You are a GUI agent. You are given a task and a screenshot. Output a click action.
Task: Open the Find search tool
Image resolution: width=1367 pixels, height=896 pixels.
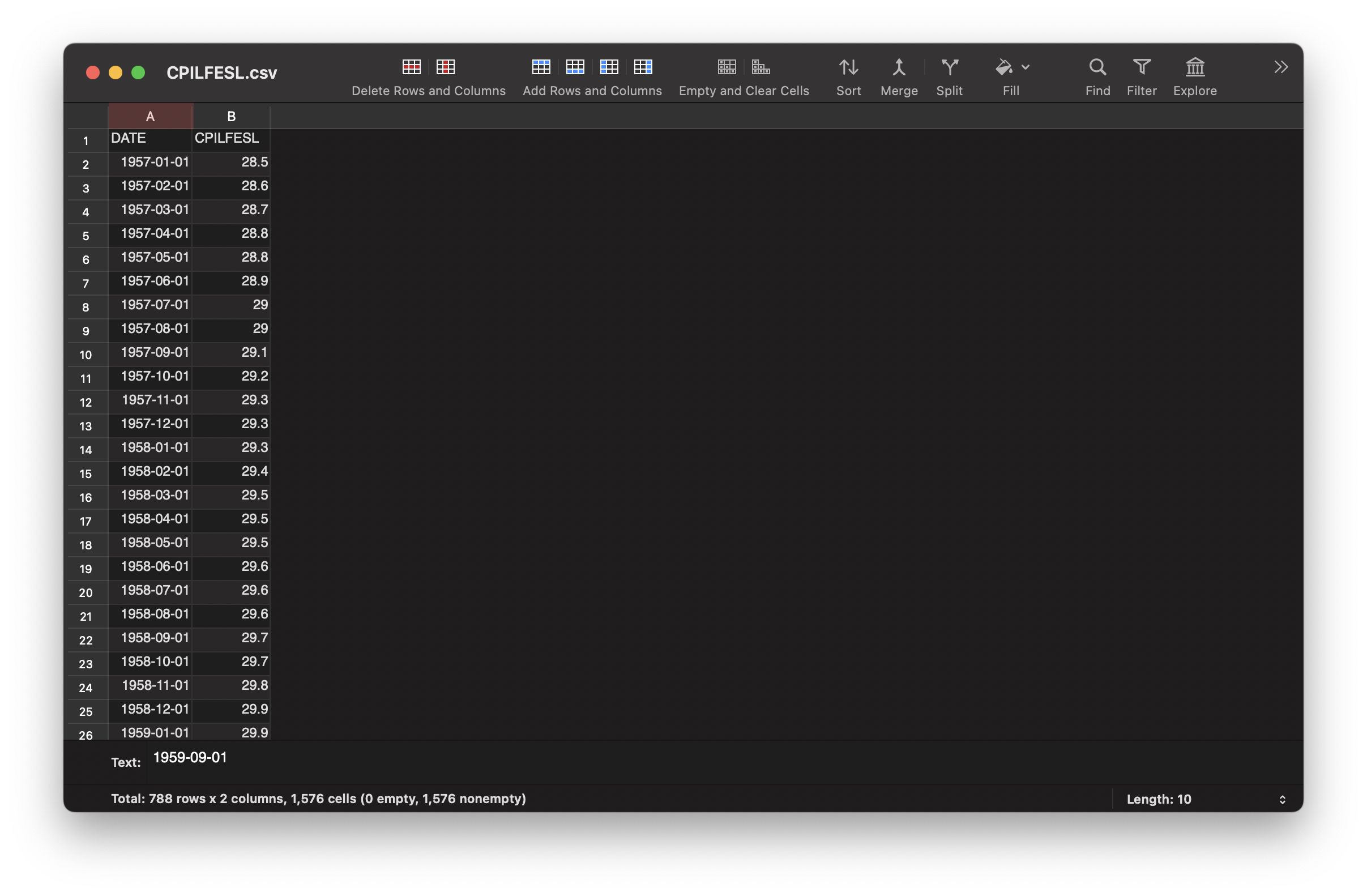(x=1097, y=67)
